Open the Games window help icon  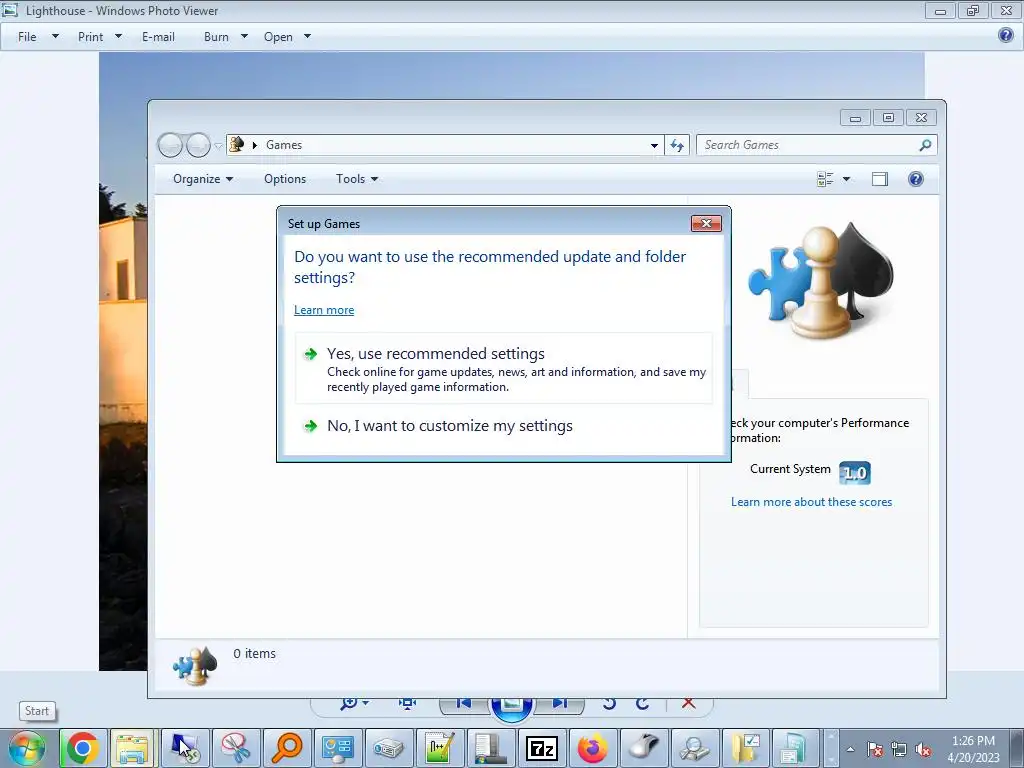coord(916,179)
